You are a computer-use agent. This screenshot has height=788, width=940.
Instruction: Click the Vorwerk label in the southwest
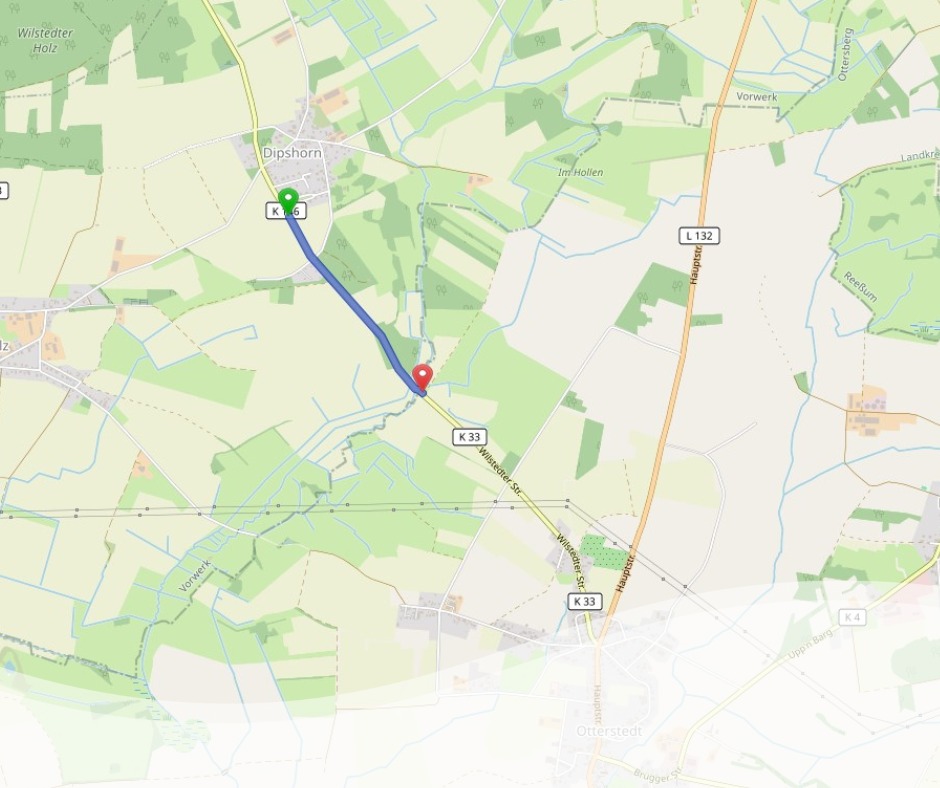(x=194, y=576)
